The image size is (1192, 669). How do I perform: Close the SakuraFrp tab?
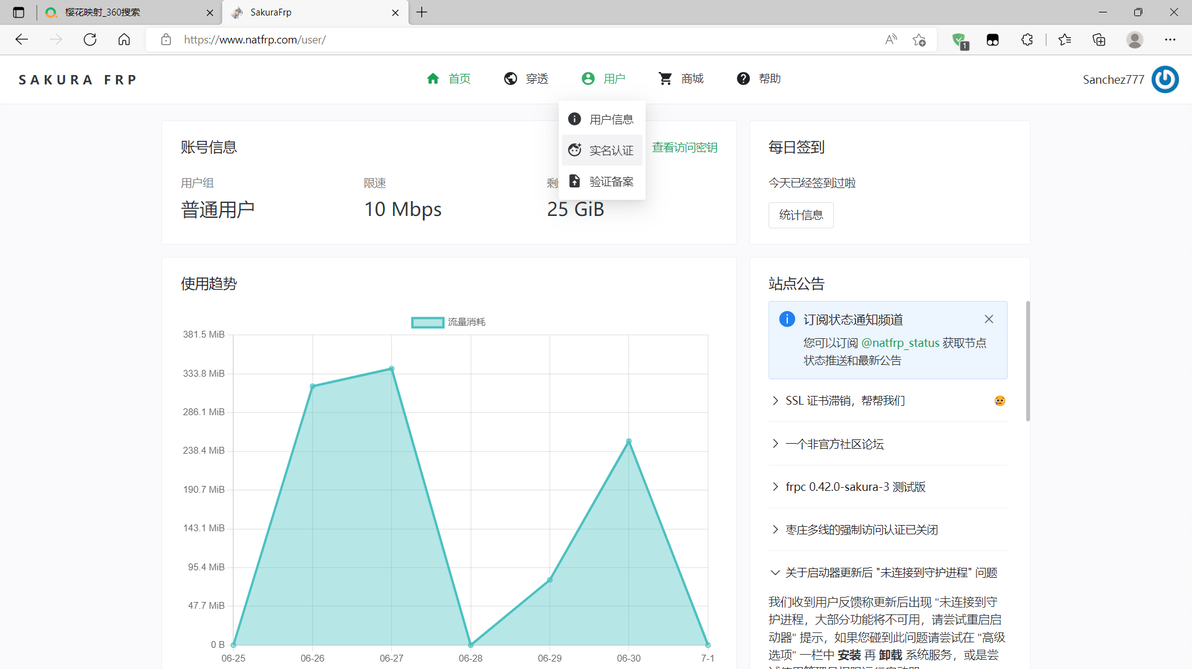tap(395, 12)
